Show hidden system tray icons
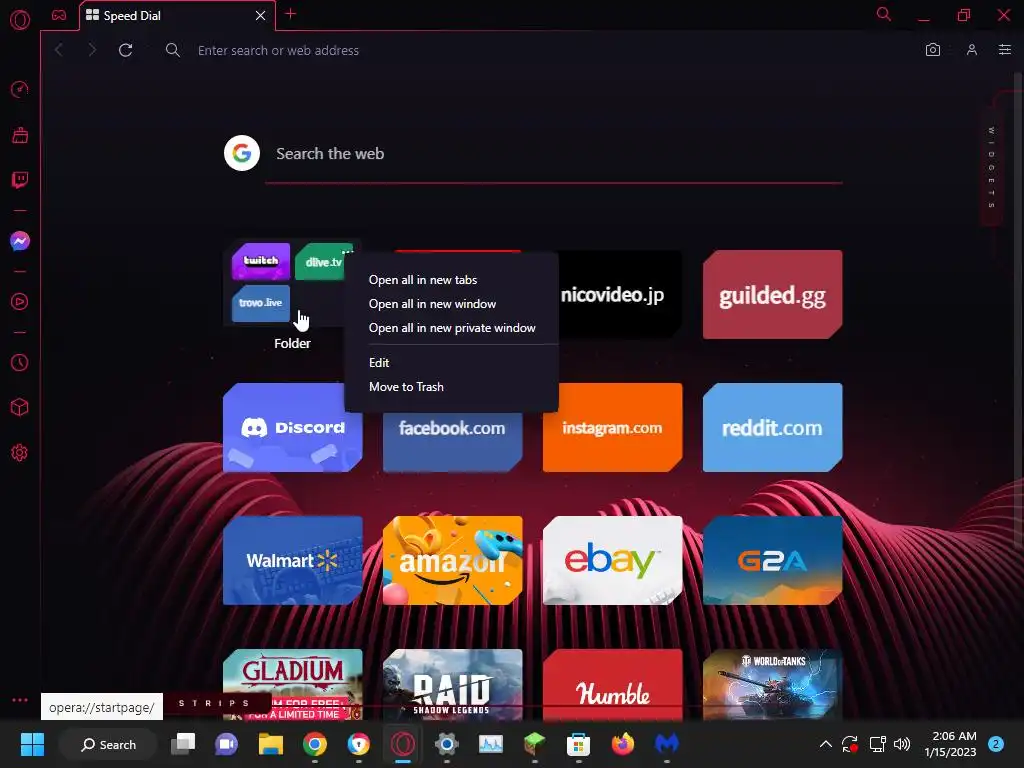The width and height of the screenshot is (1024, 768). coord(825,744)
